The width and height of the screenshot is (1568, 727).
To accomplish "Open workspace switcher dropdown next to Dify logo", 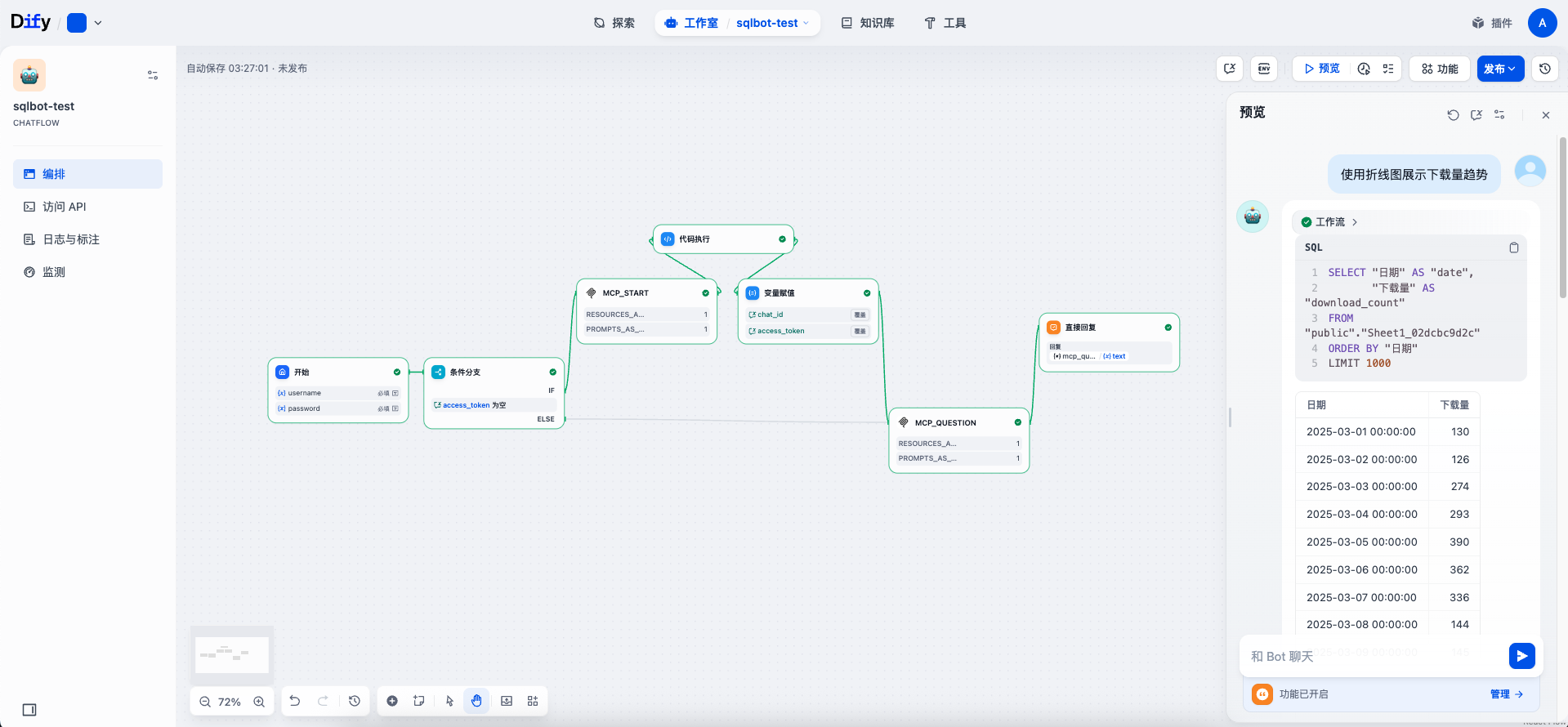I will coord(98,23).
